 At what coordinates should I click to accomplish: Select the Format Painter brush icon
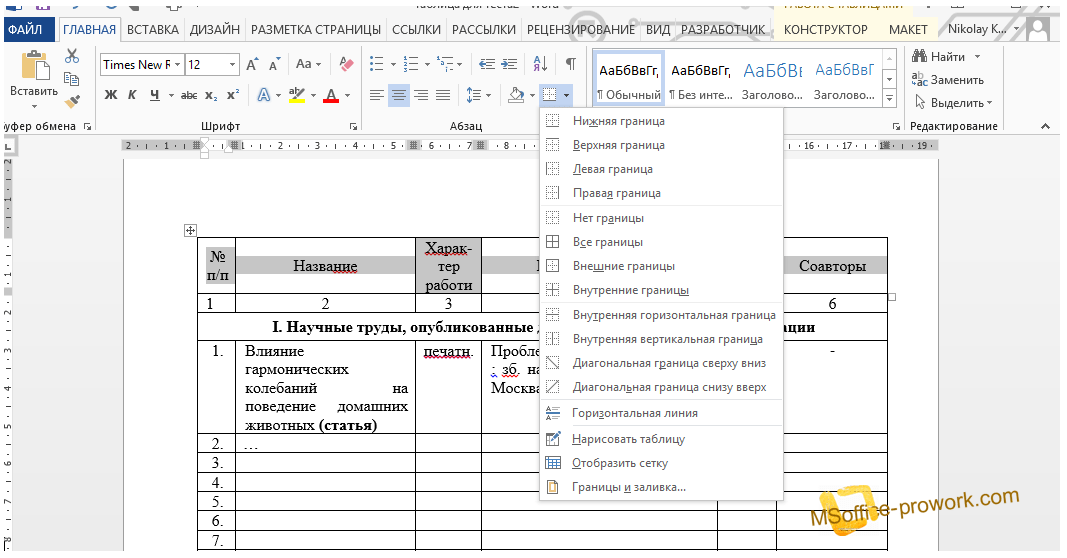[x=71, y=101]
